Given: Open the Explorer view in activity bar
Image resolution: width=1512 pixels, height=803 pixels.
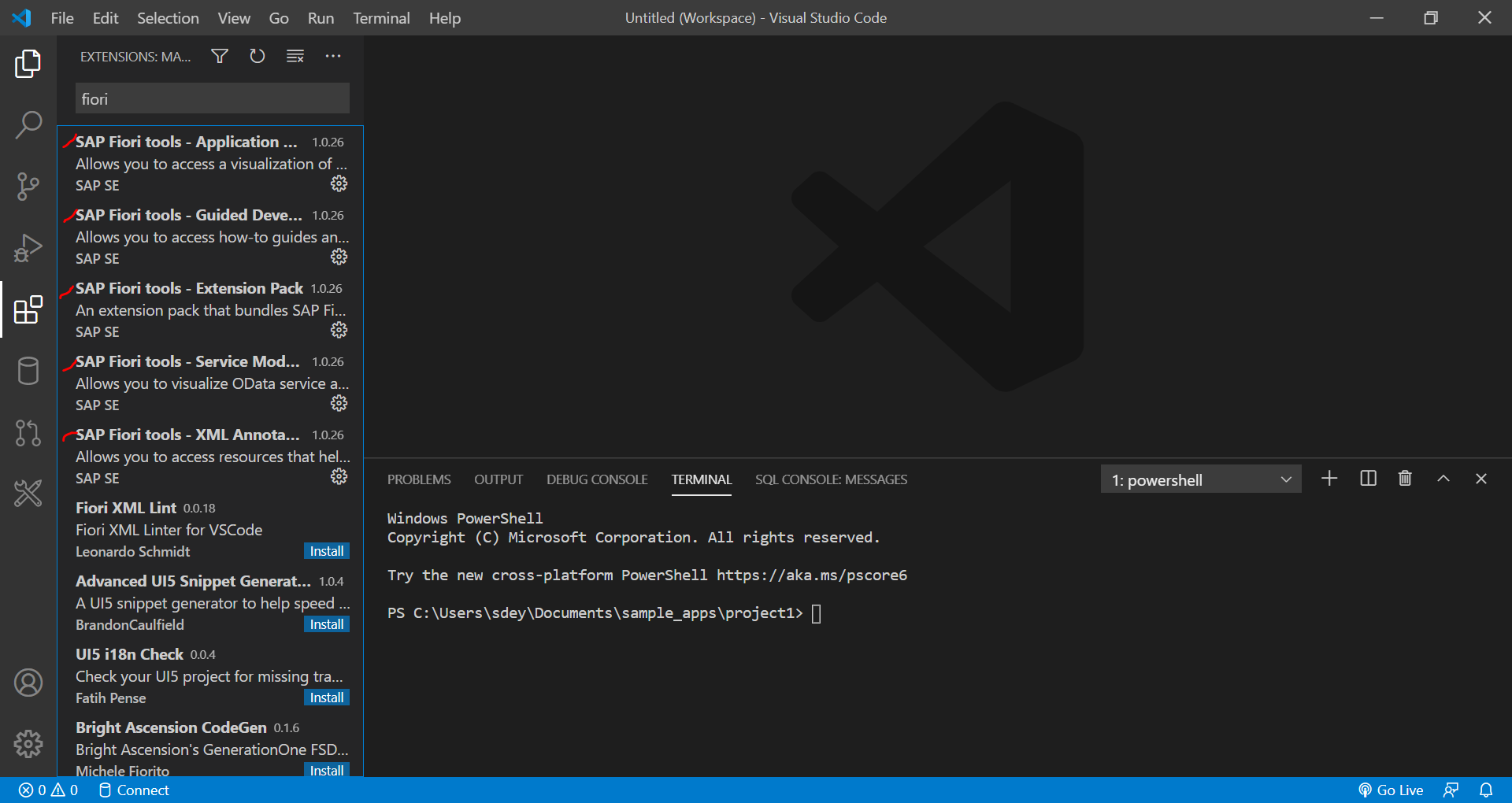Looking at the screenshot, I should click(x=28, y=64).
